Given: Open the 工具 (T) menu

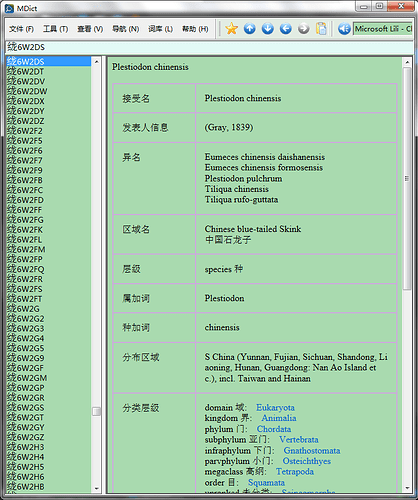Looking at the screenshot, I should tap(55, 29).
